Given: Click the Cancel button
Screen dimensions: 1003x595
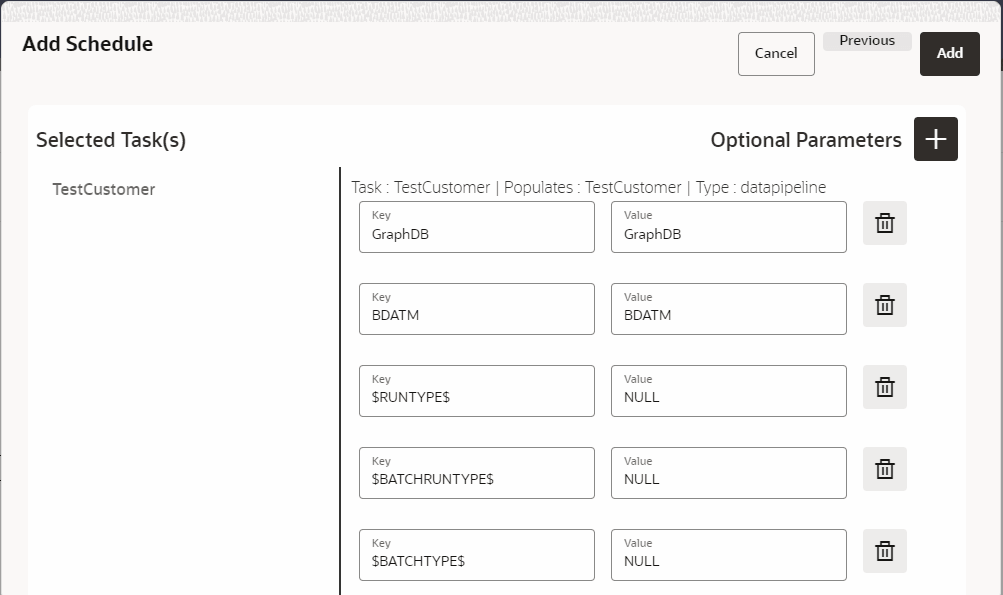Looking at the screenshot, I should tap(776, 53).
